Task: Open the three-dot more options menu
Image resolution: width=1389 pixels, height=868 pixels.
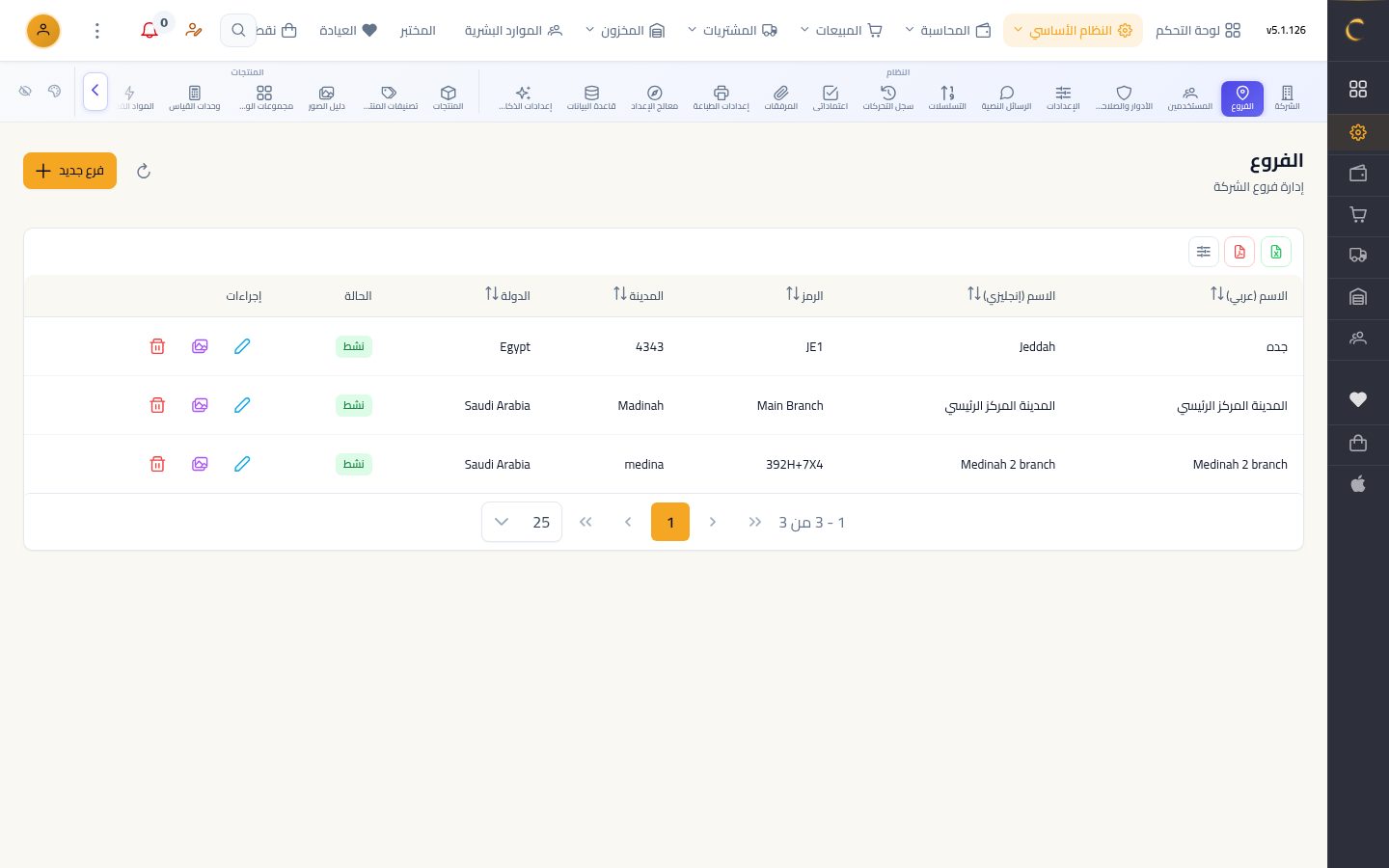Action: (96, 31)
